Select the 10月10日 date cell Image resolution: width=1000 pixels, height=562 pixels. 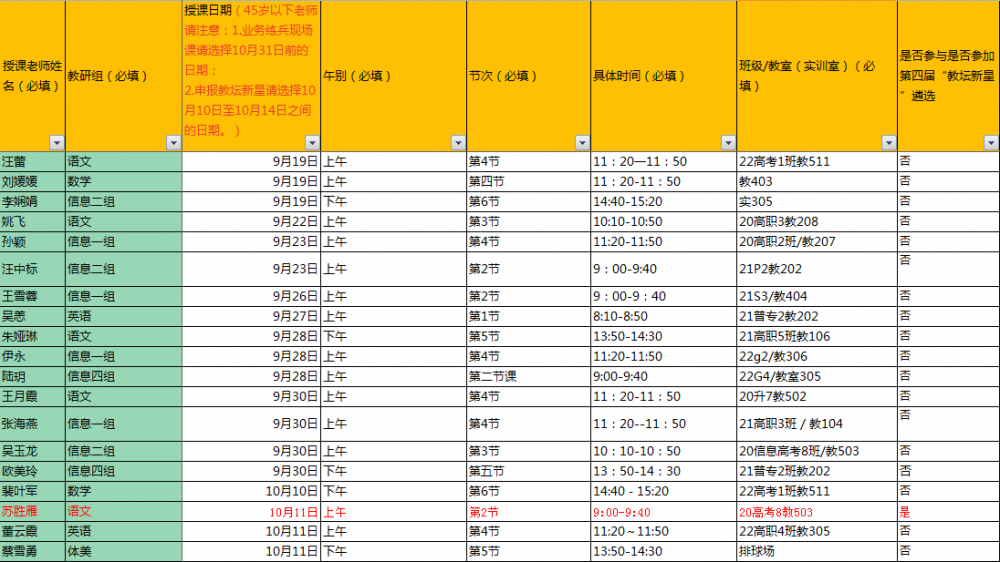(250, 491)
